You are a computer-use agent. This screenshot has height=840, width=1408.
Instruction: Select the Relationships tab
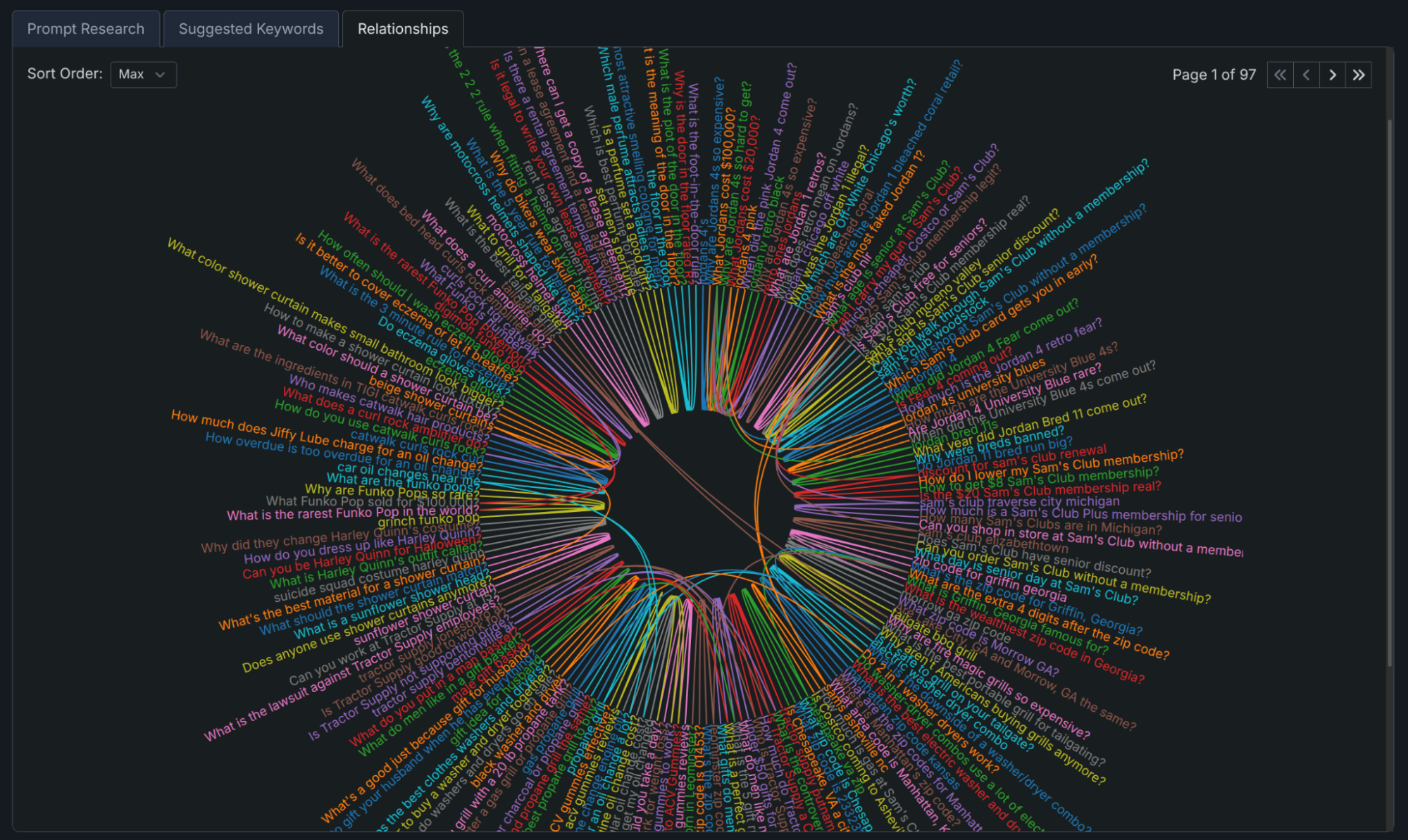(403, 29)
